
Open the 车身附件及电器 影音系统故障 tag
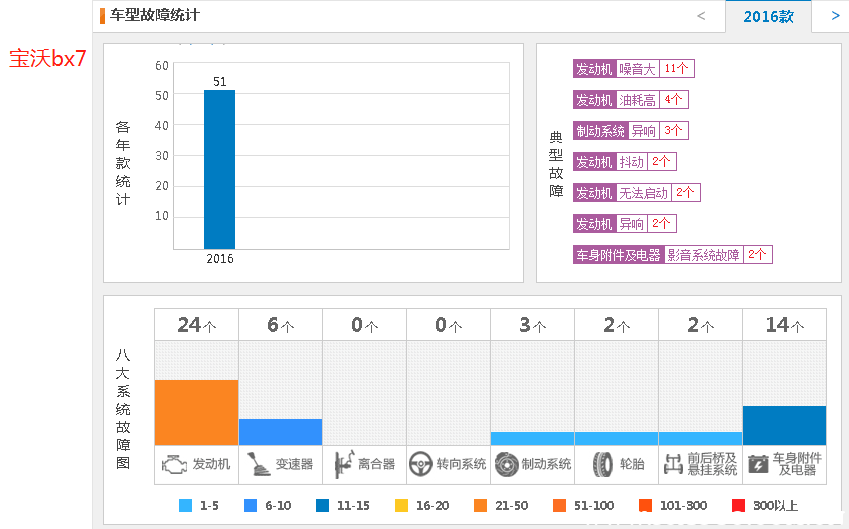[672, 255]
